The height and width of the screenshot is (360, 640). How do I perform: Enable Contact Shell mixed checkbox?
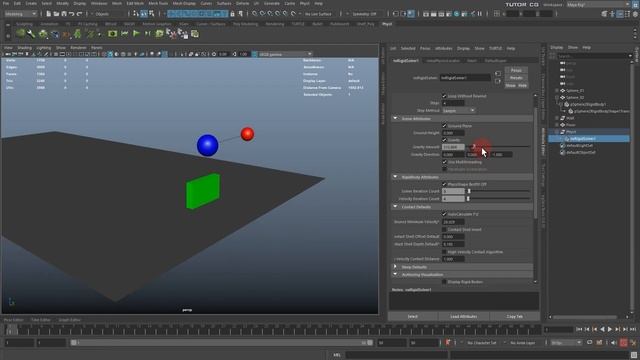[444, 229]
